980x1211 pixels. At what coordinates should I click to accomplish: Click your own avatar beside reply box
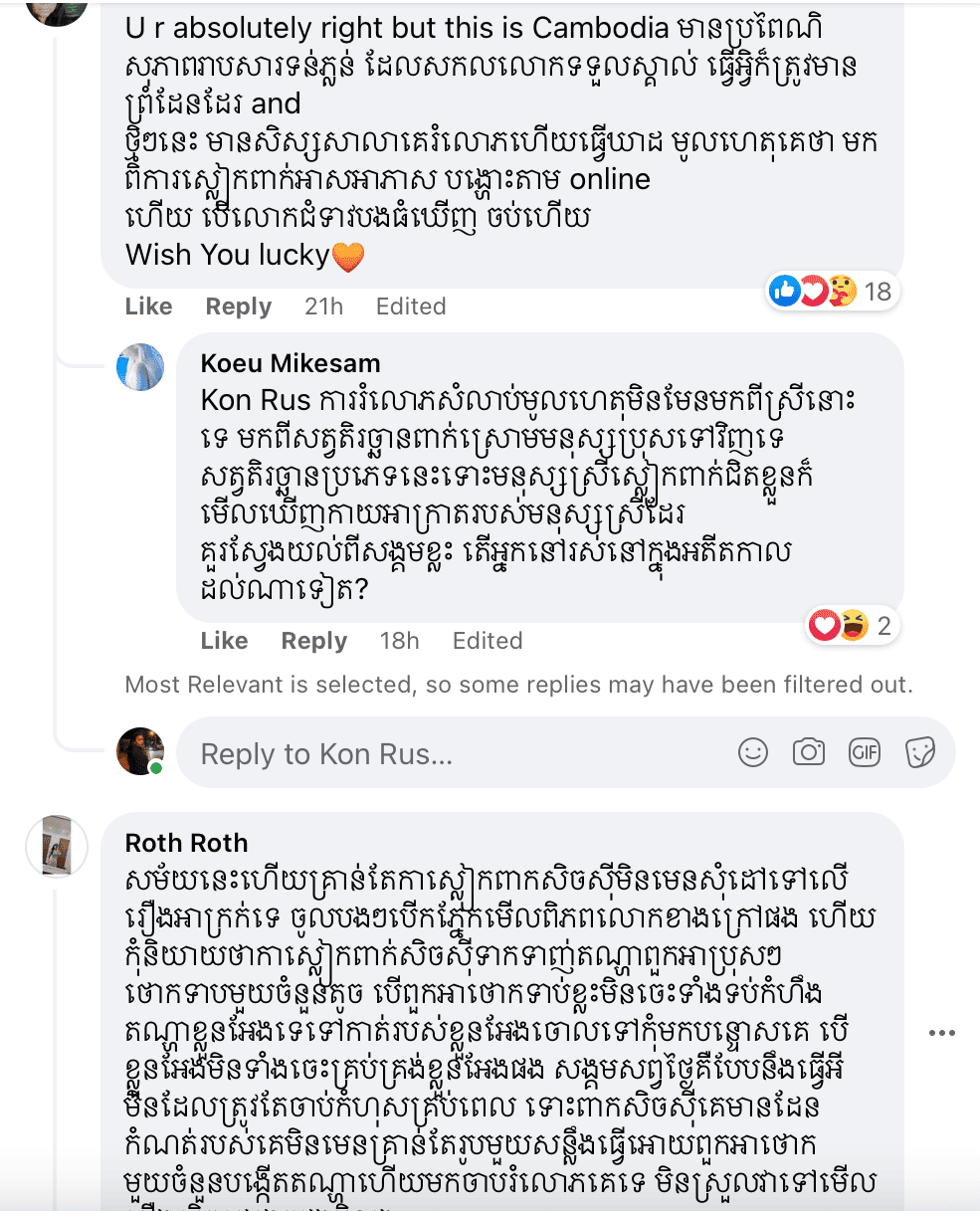point(140,751)
